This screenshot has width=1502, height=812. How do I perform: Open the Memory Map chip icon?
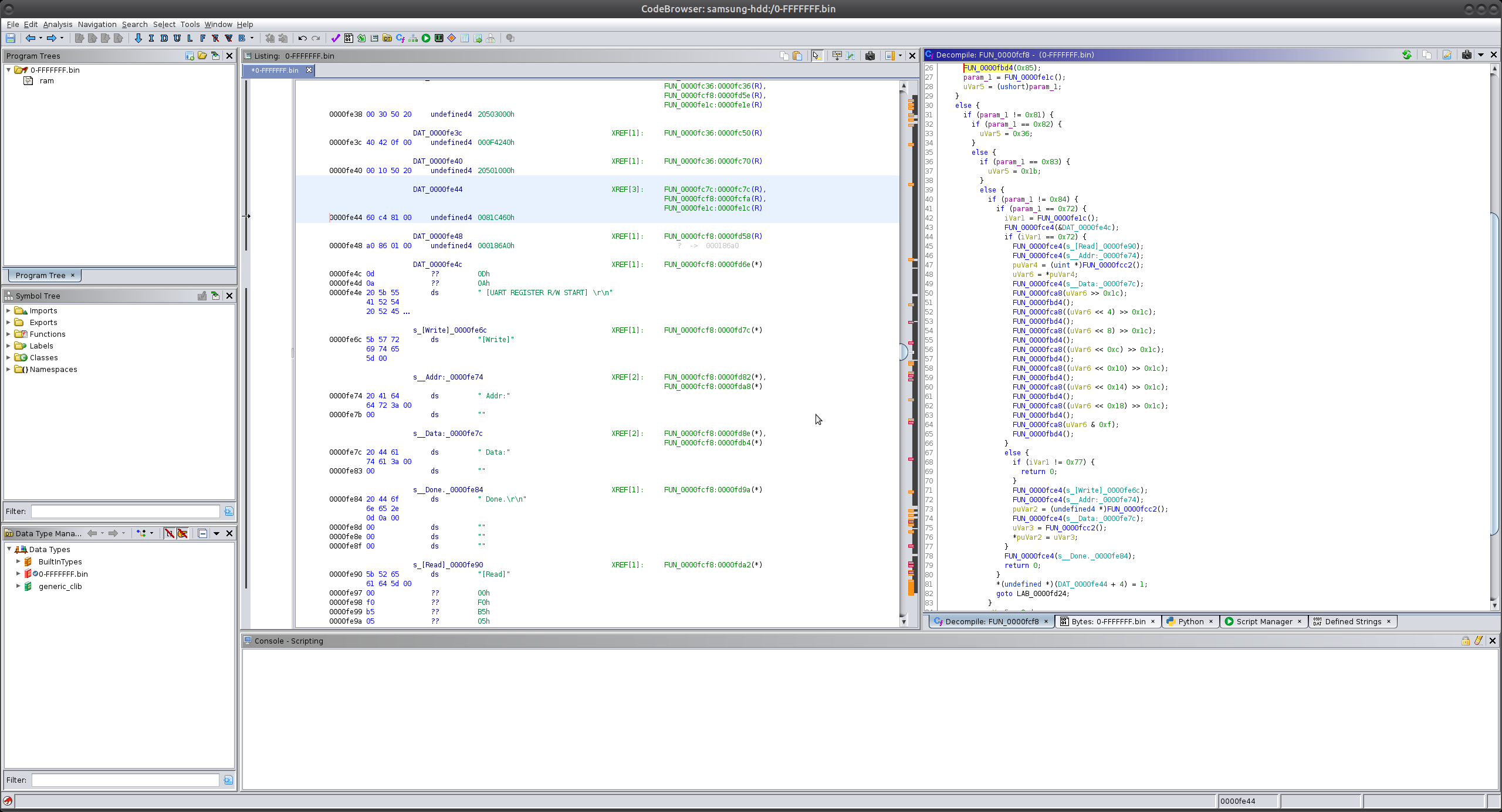click(439, 38)
